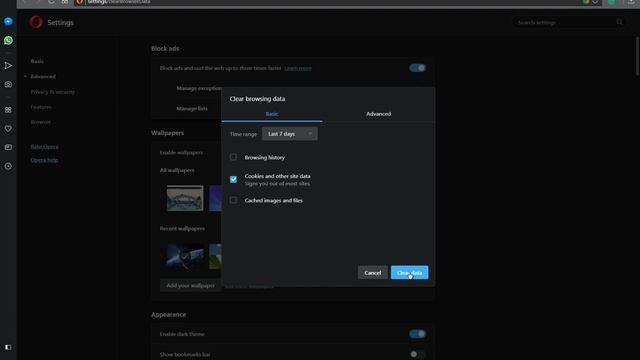Click the Opera logo beside Settings
Screen dimensions: 640x360
coord(36,22)
